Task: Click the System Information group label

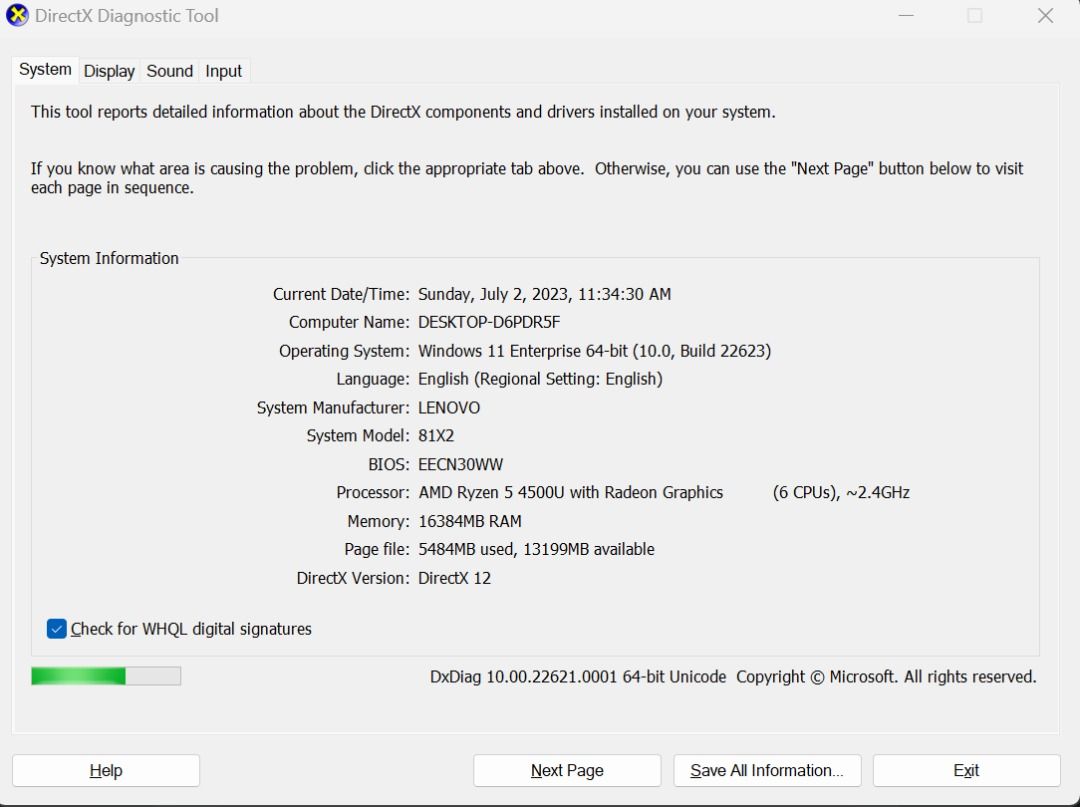Action: tap(108, 258)
